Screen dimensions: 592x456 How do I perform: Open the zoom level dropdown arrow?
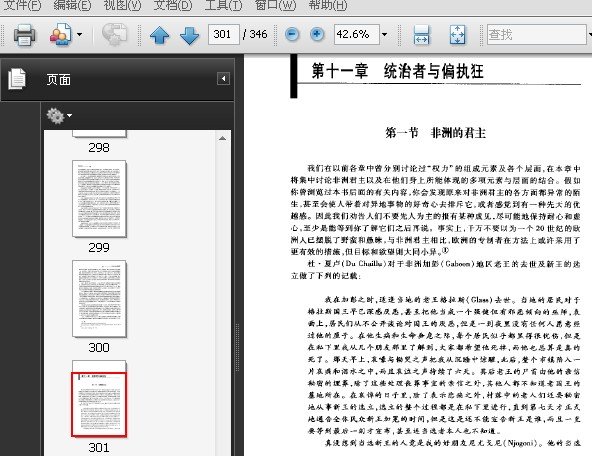(x=384, y=35)
